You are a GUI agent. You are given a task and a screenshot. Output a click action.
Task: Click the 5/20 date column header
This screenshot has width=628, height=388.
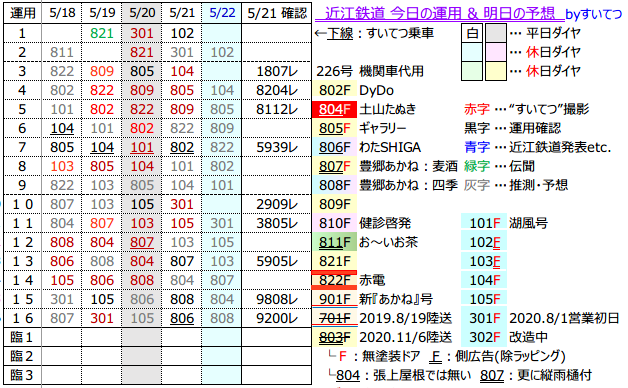tap(142, 13)
